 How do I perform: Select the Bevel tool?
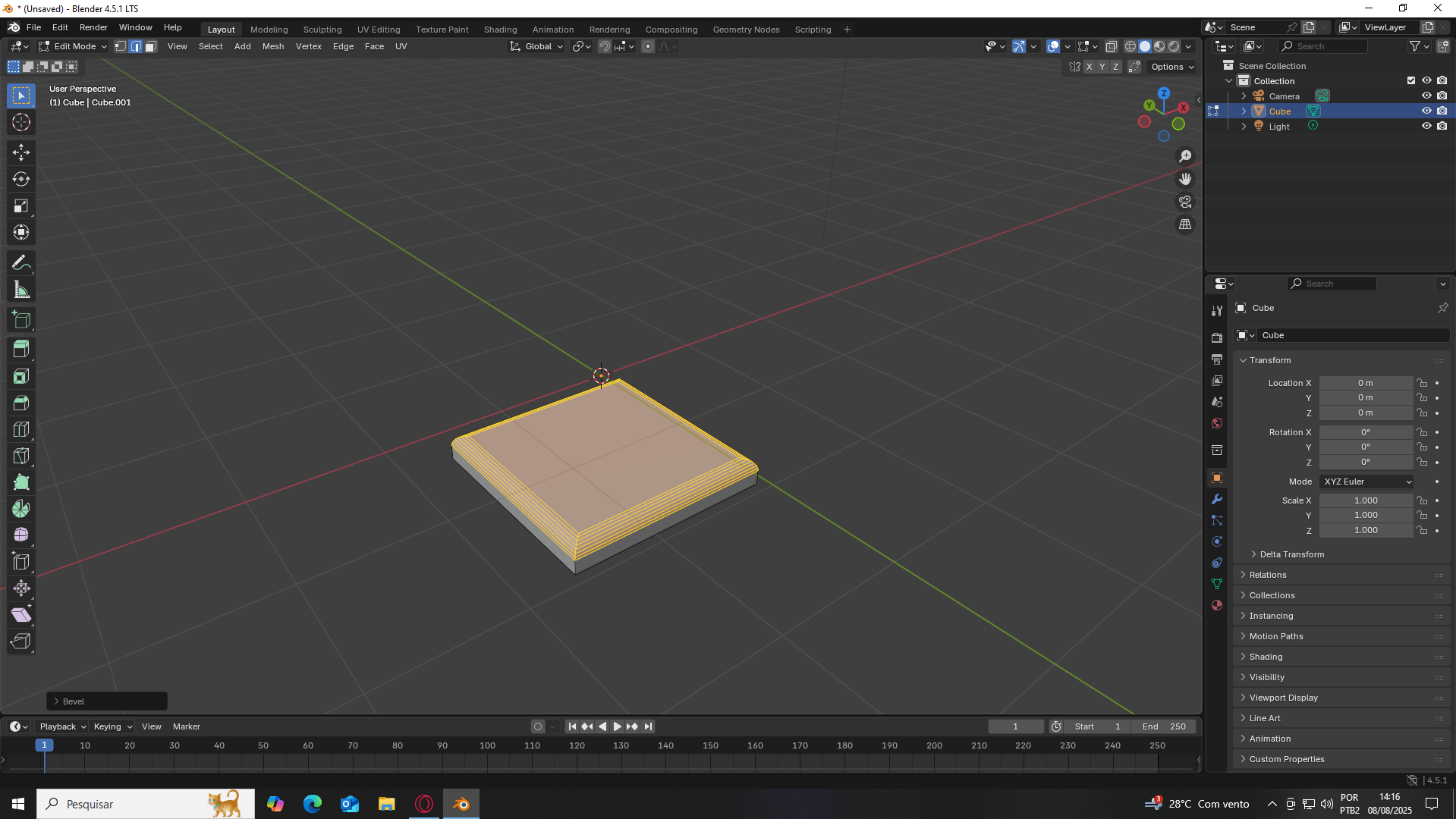[x=21, y=403]
